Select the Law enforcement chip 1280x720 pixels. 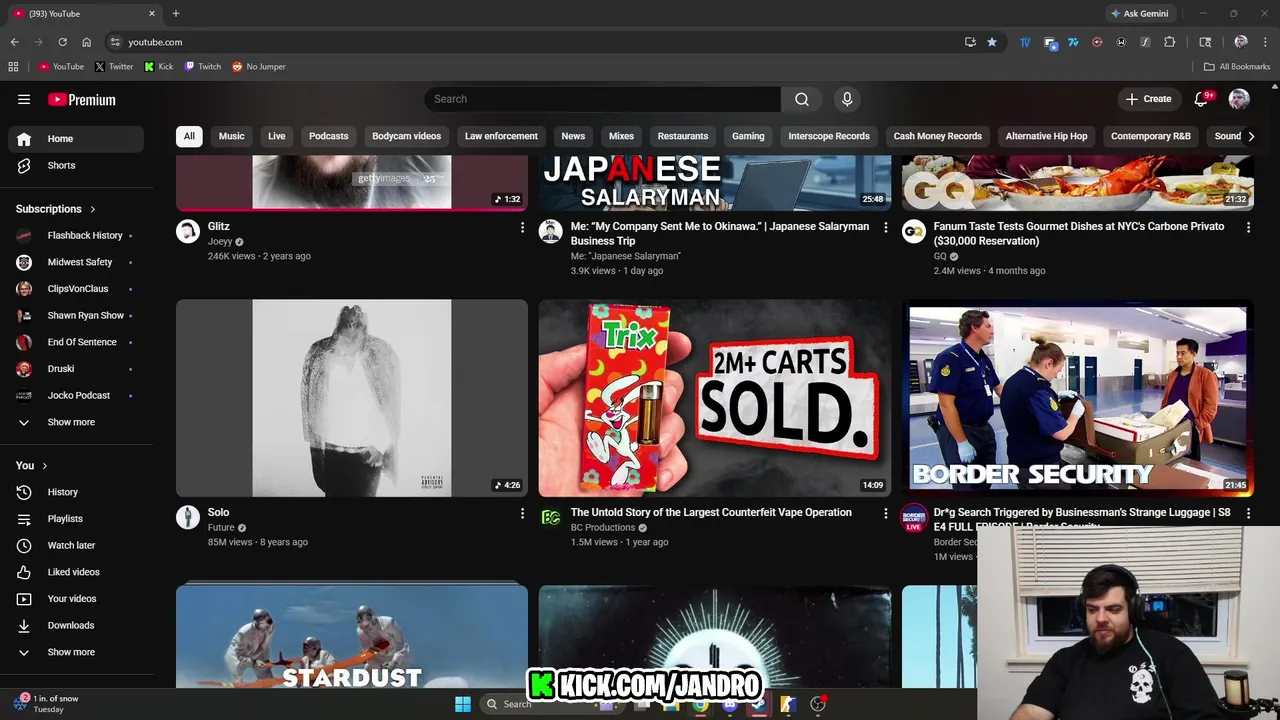point(501,136)
